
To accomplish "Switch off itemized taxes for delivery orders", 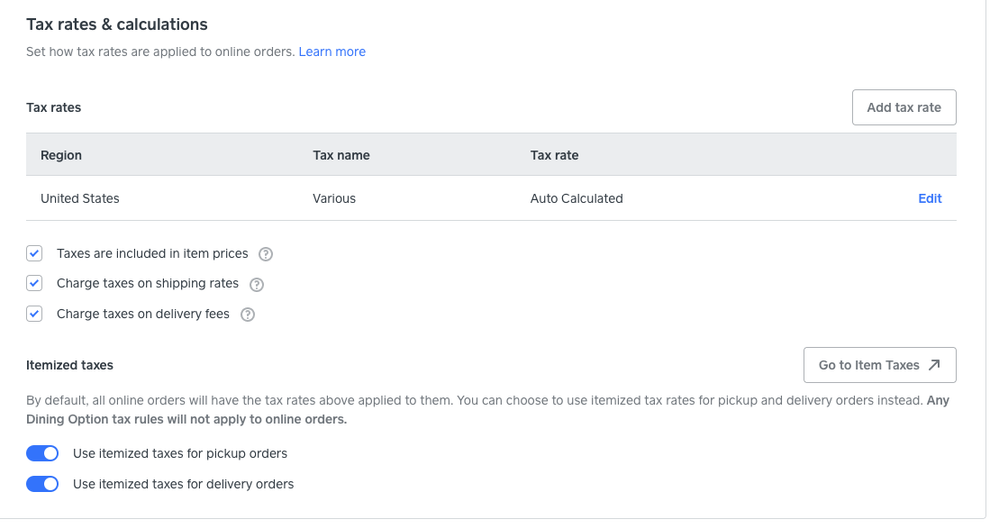I will point(43,484).
